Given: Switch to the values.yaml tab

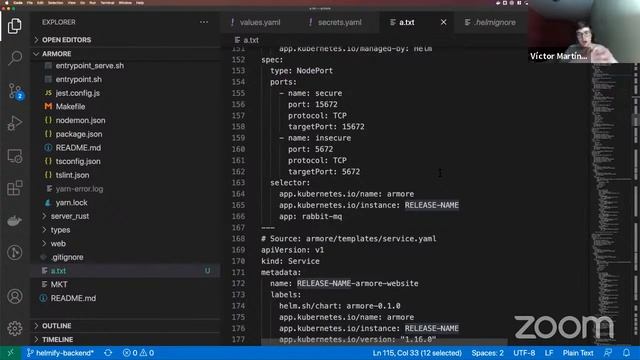Looking at the screenshot, I should (260, 22).
